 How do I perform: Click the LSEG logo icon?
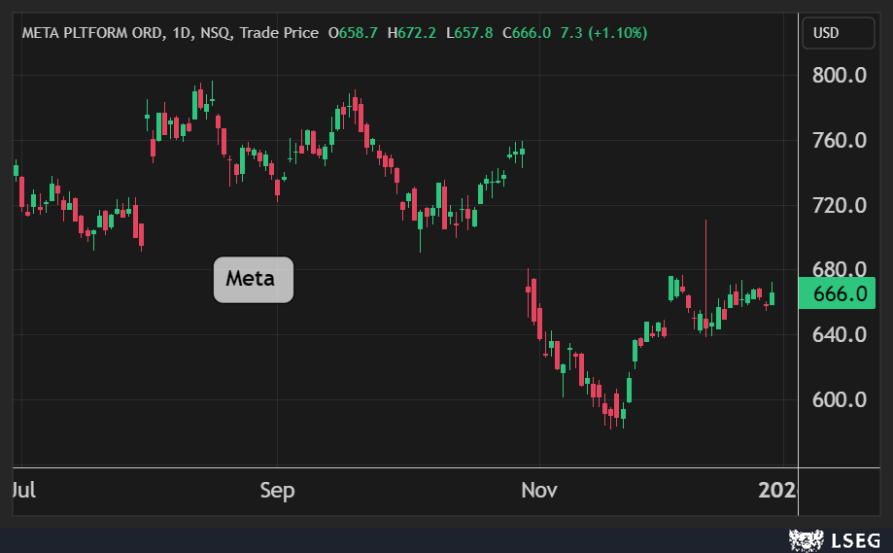[x=806, y=541]
